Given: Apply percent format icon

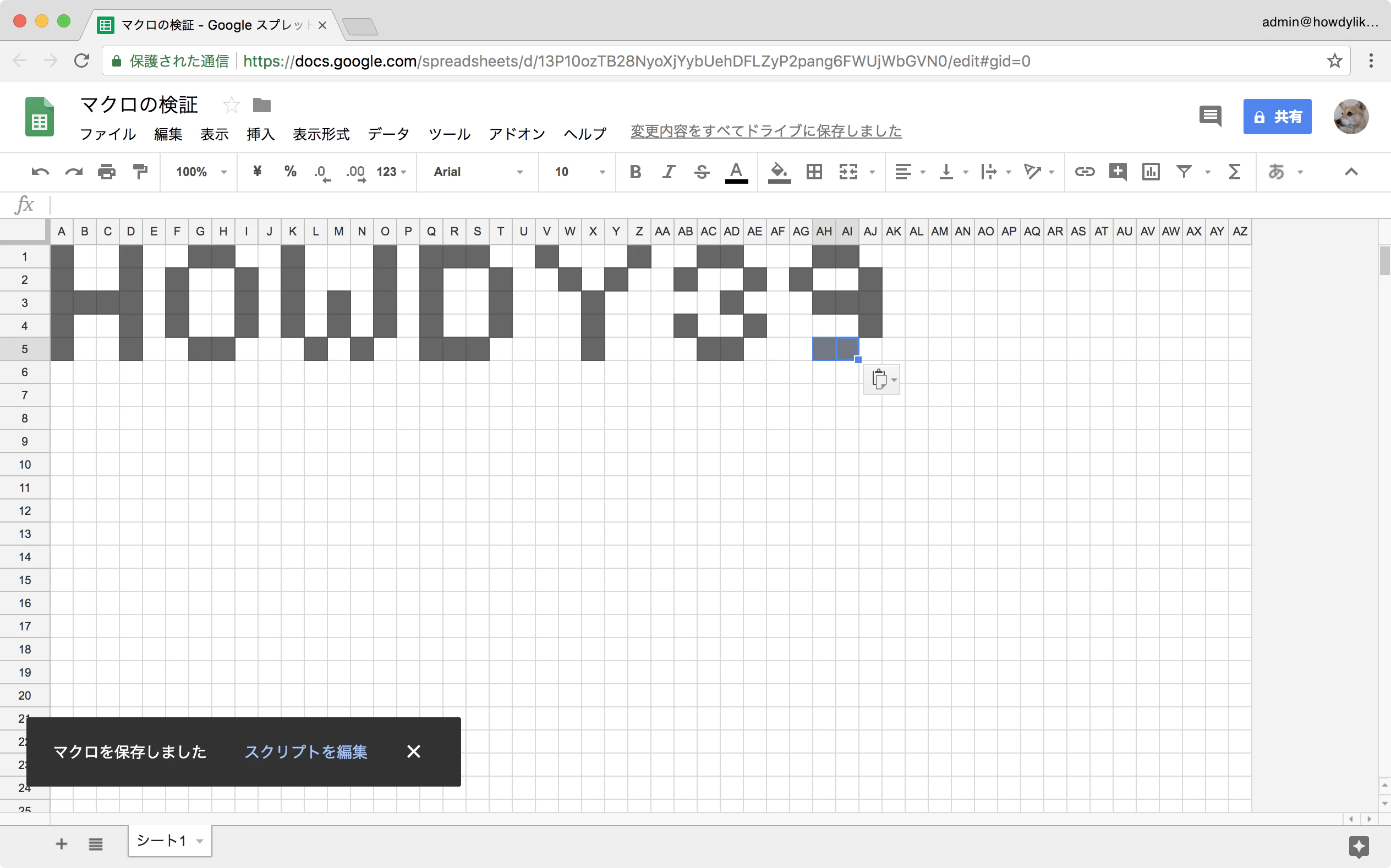Looking at the screenshot, I should (x=291, y=171).
